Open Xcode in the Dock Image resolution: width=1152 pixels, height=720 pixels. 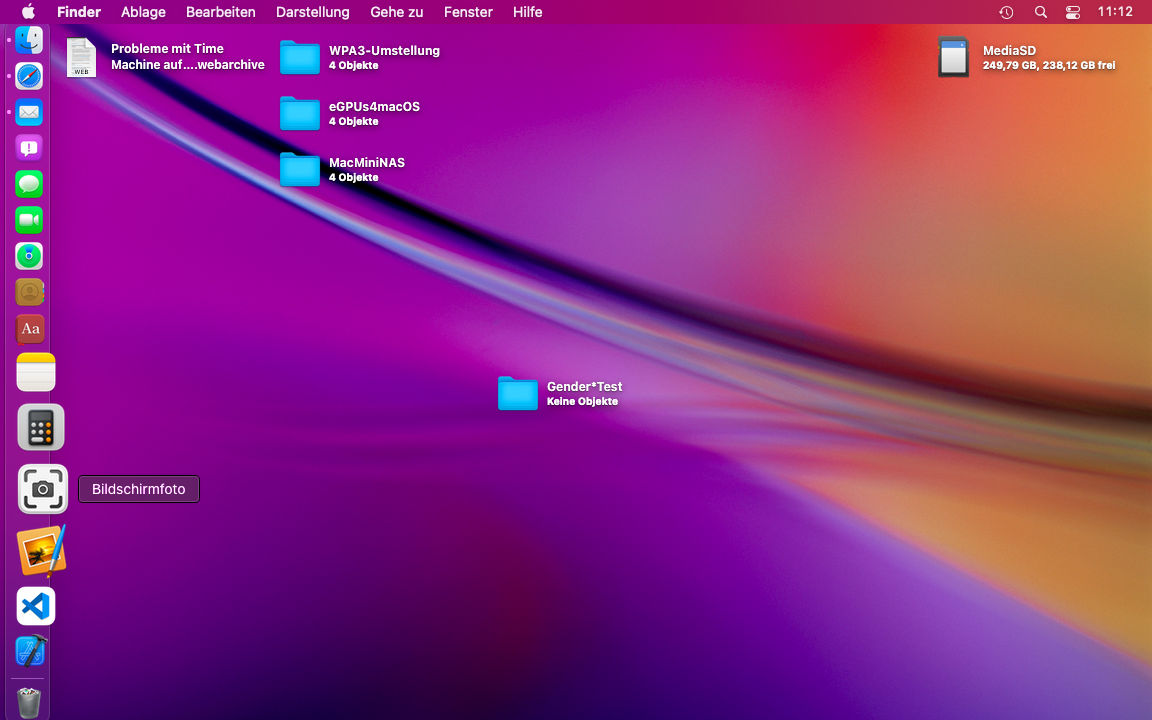coord(30,652)
